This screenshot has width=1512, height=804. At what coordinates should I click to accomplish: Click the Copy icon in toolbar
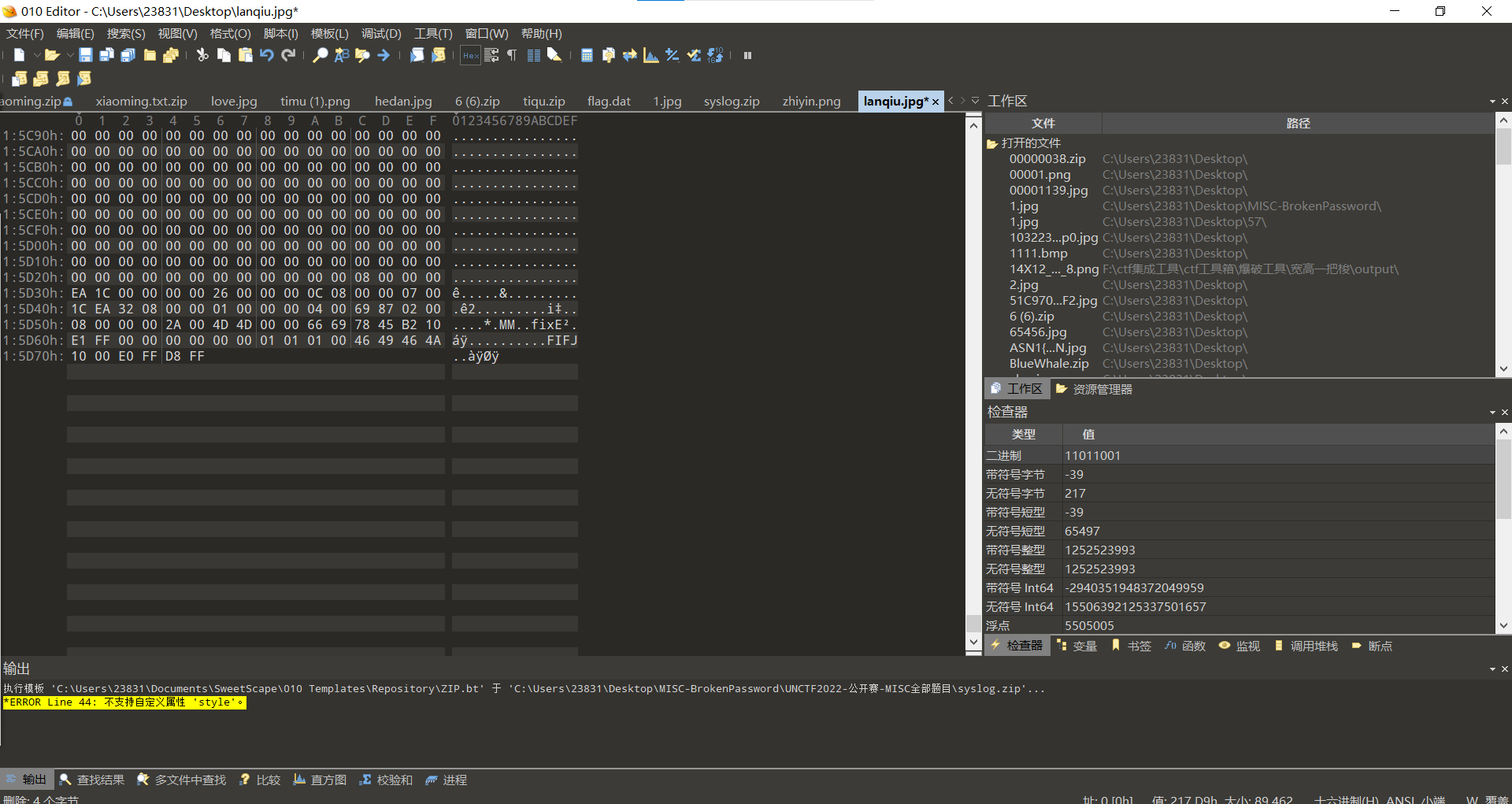[224, 55]
